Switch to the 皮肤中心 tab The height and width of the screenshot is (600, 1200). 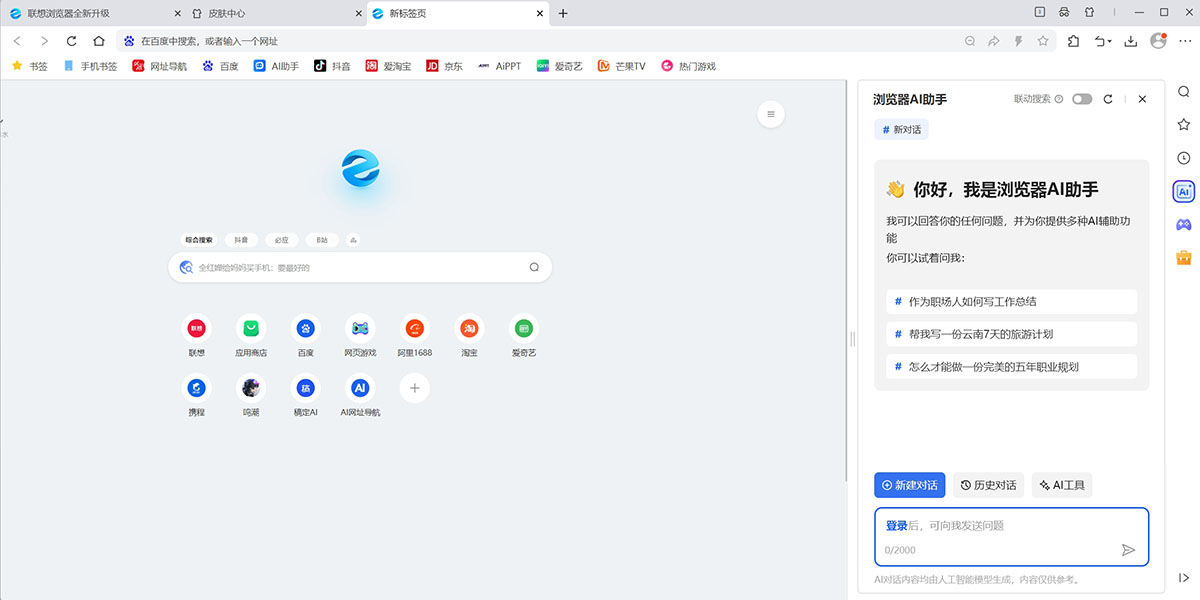tap(270, 13)
